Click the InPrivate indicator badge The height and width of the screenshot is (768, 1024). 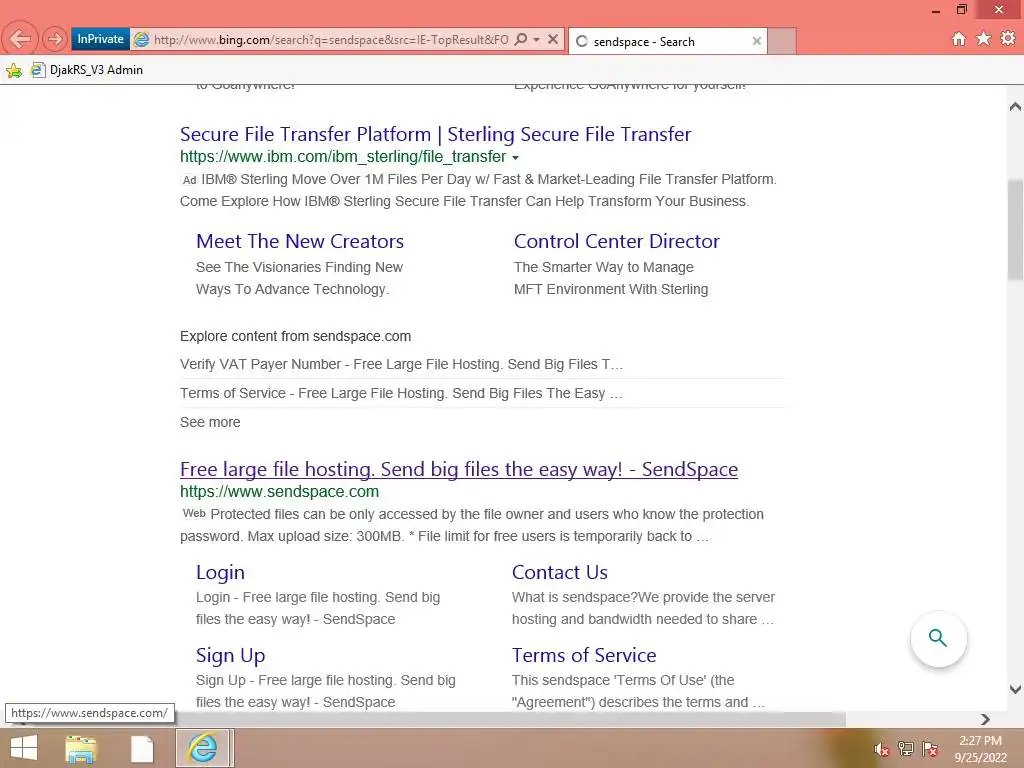(x=100, y=39)
